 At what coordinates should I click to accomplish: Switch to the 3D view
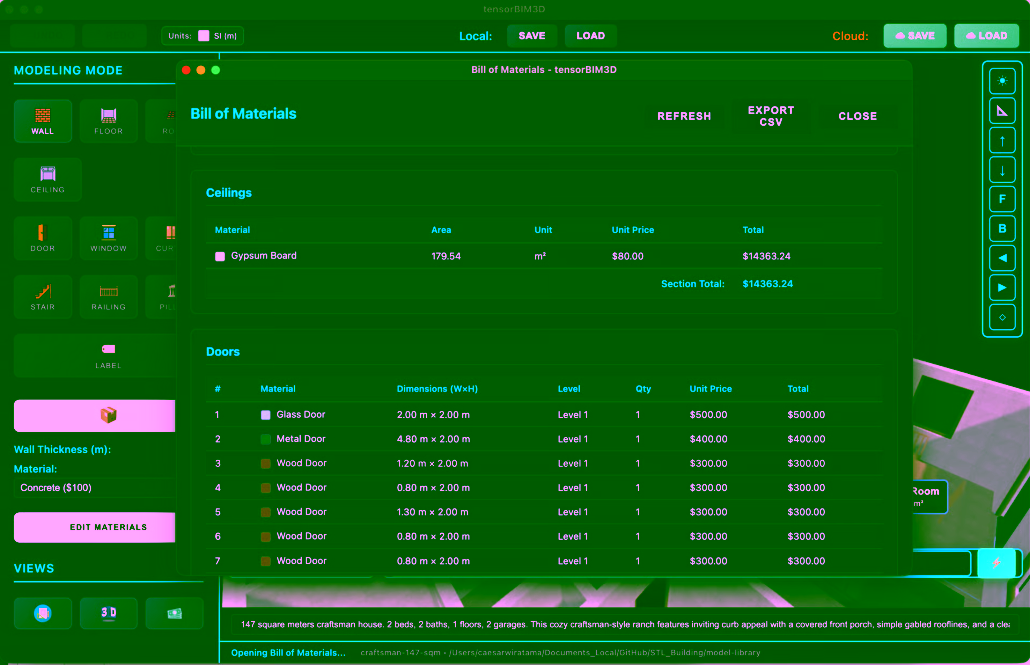[108, 613]
